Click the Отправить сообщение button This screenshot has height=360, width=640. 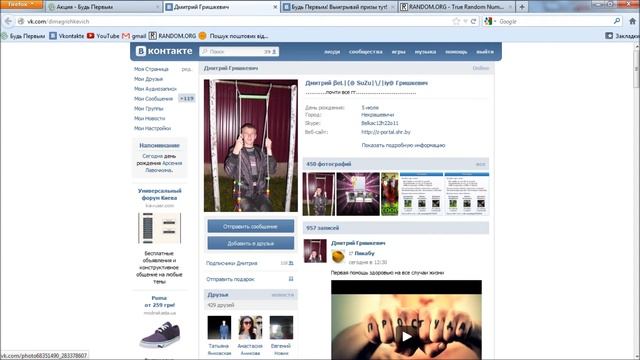251,226
